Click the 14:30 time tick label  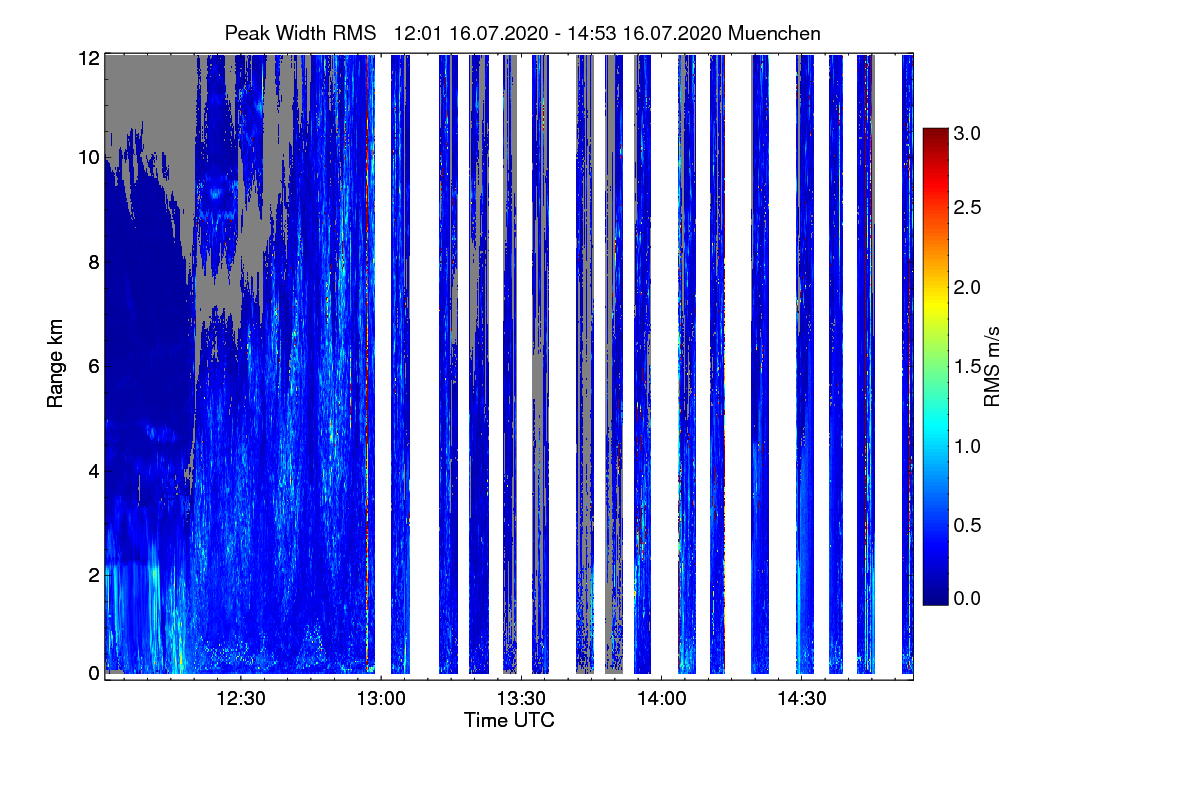[801, 698]
